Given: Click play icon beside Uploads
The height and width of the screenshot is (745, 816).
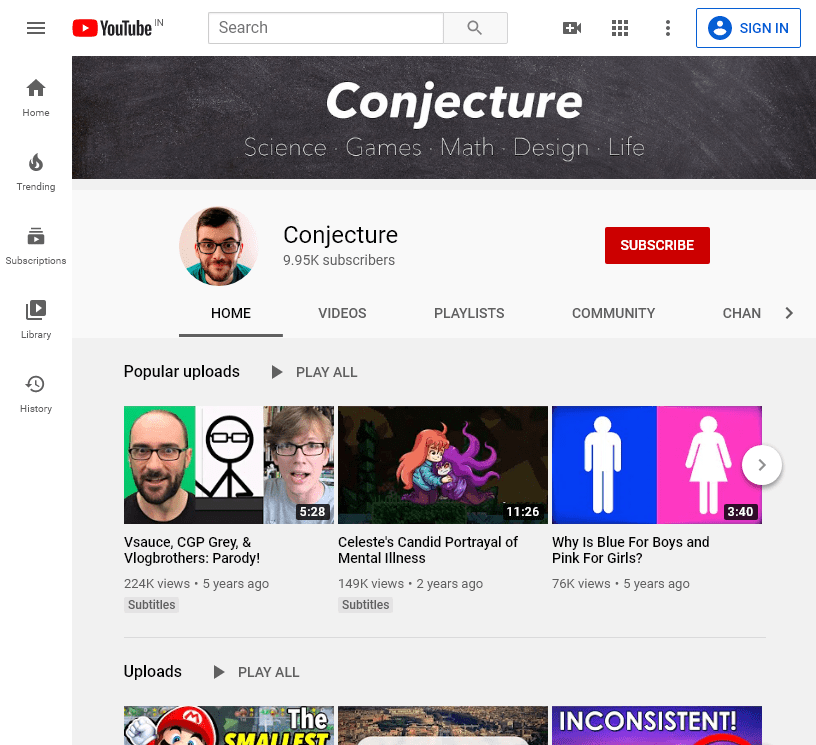Looking at the screenshot, I should 219,672.
